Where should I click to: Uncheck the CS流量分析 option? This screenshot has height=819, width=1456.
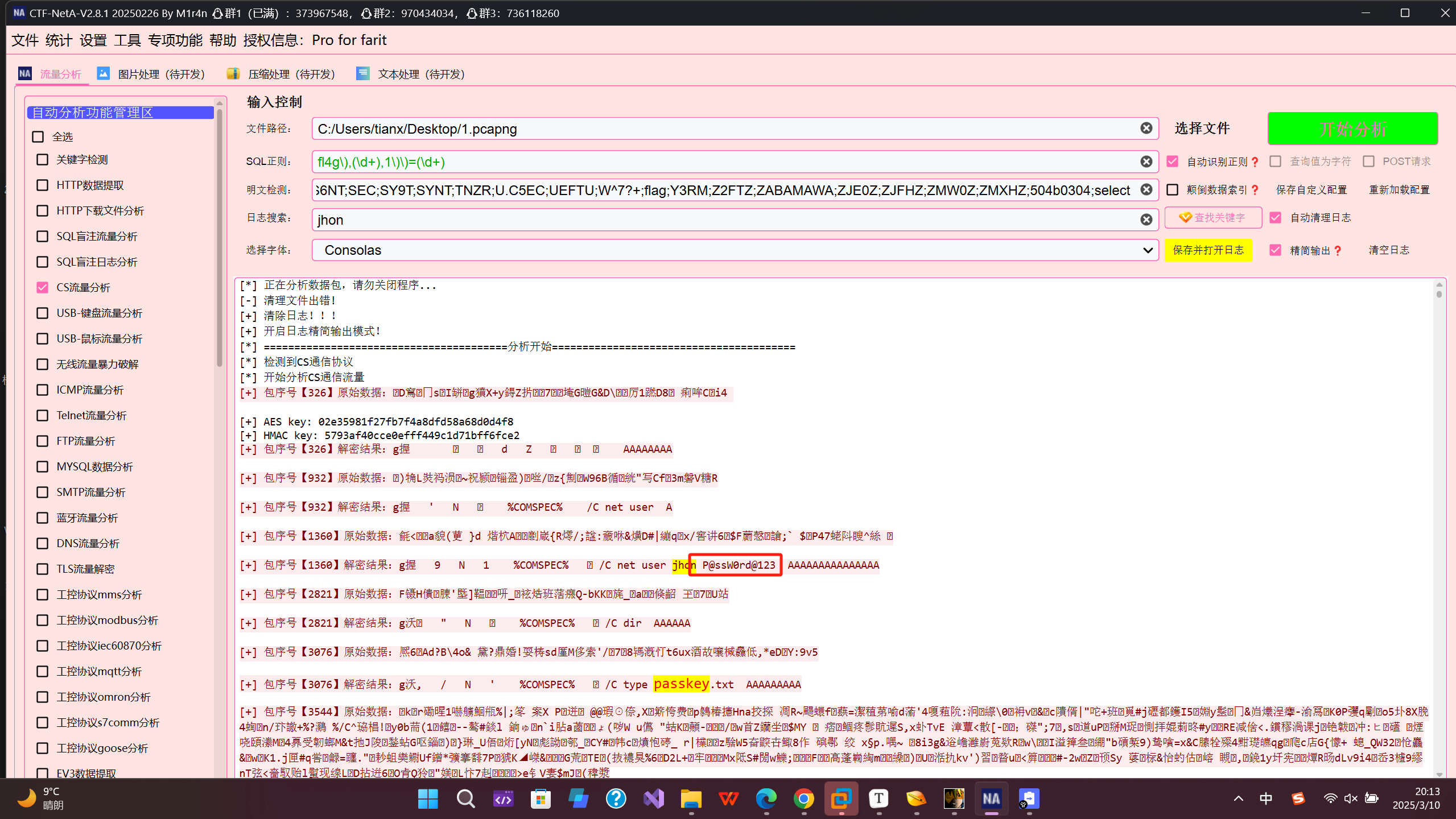click(x=42, y=287)
